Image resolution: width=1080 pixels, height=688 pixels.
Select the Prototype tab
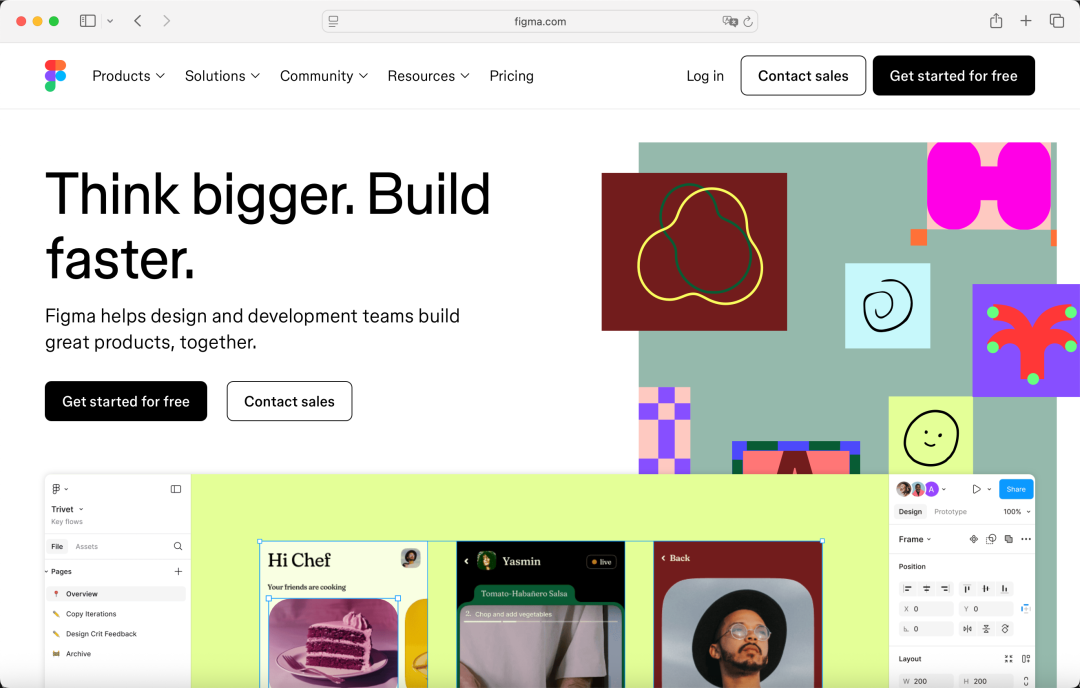pos(951,512)
